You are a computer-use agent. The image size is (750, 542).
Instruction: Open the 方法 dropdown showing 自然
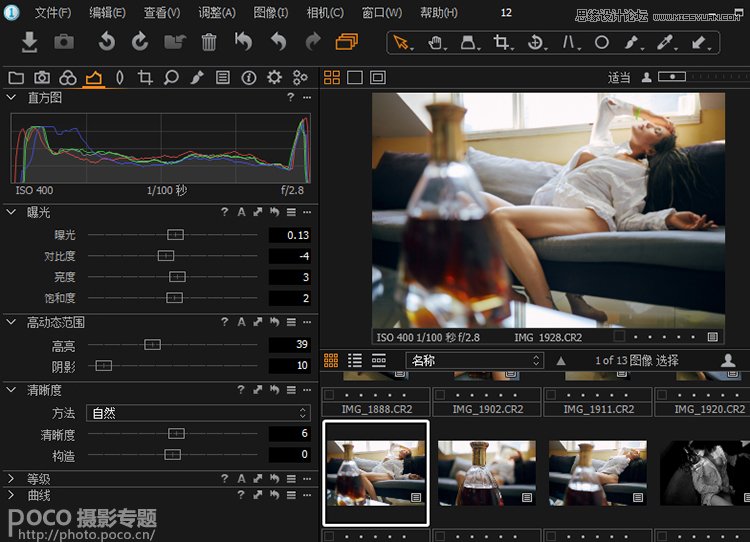(197, 413)
